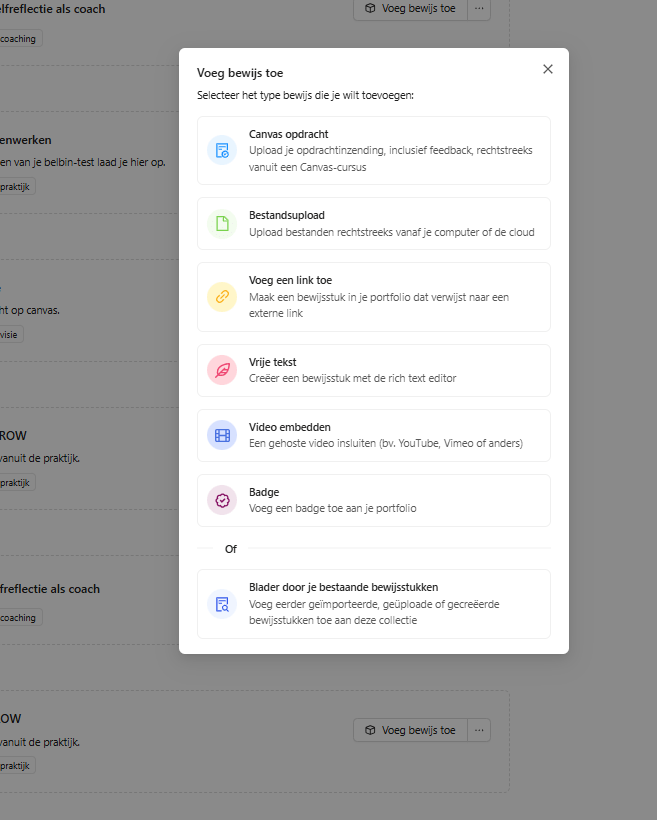
Task: Open Blader door je bestaande bewijsstukken
Action: 374,604
